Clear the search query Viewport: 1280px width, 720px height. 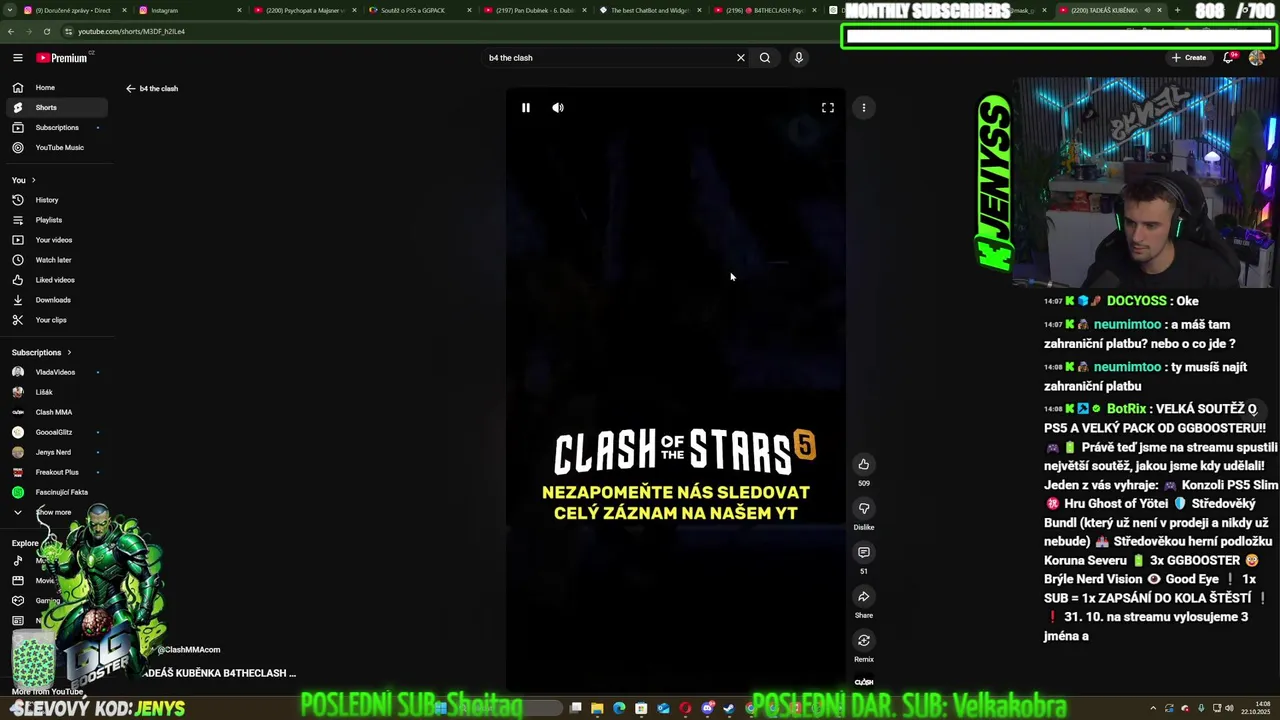741,58
